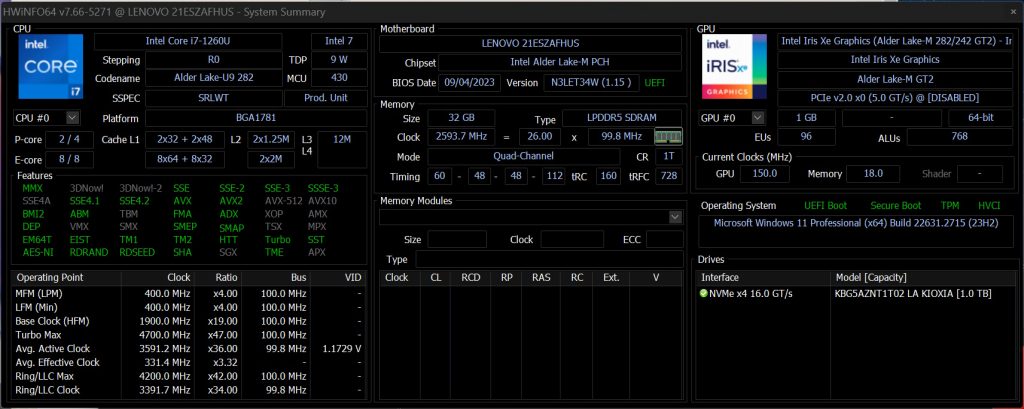The image size is (1024, 409).
Task: Select the KIOXIA 1.0 TB drive model
Action: coord(913,293)
